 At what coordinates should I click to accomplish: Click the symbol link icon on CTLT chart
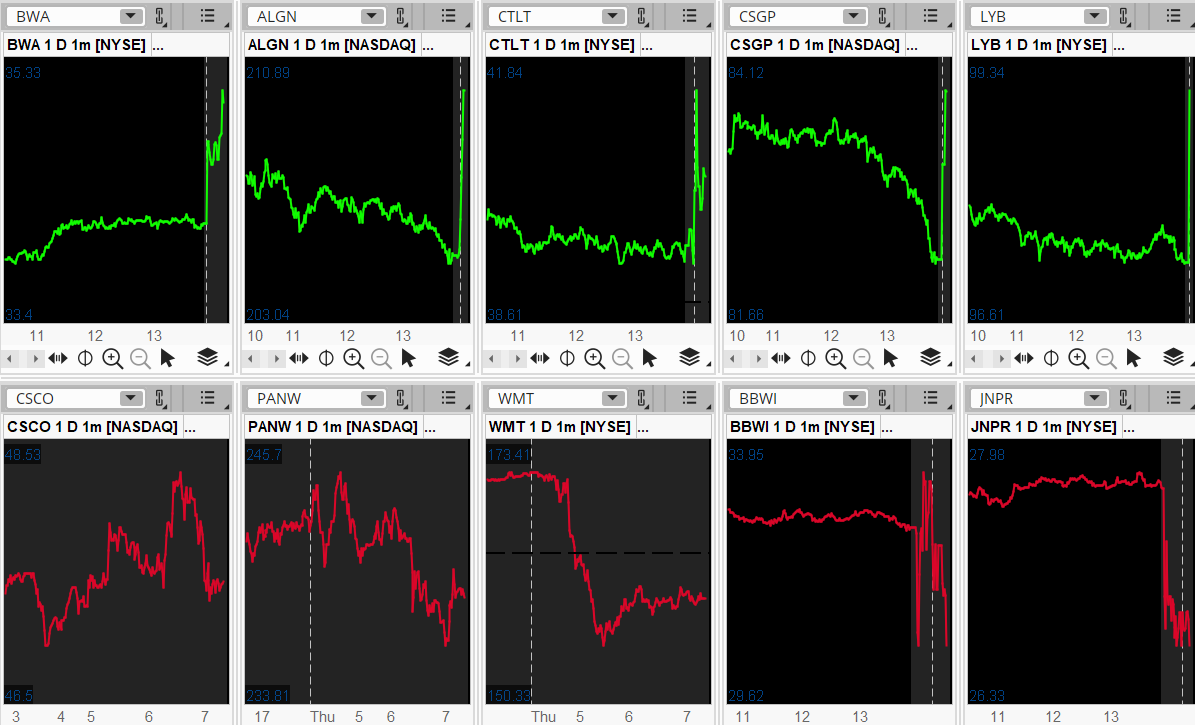(x=642, y=16)
